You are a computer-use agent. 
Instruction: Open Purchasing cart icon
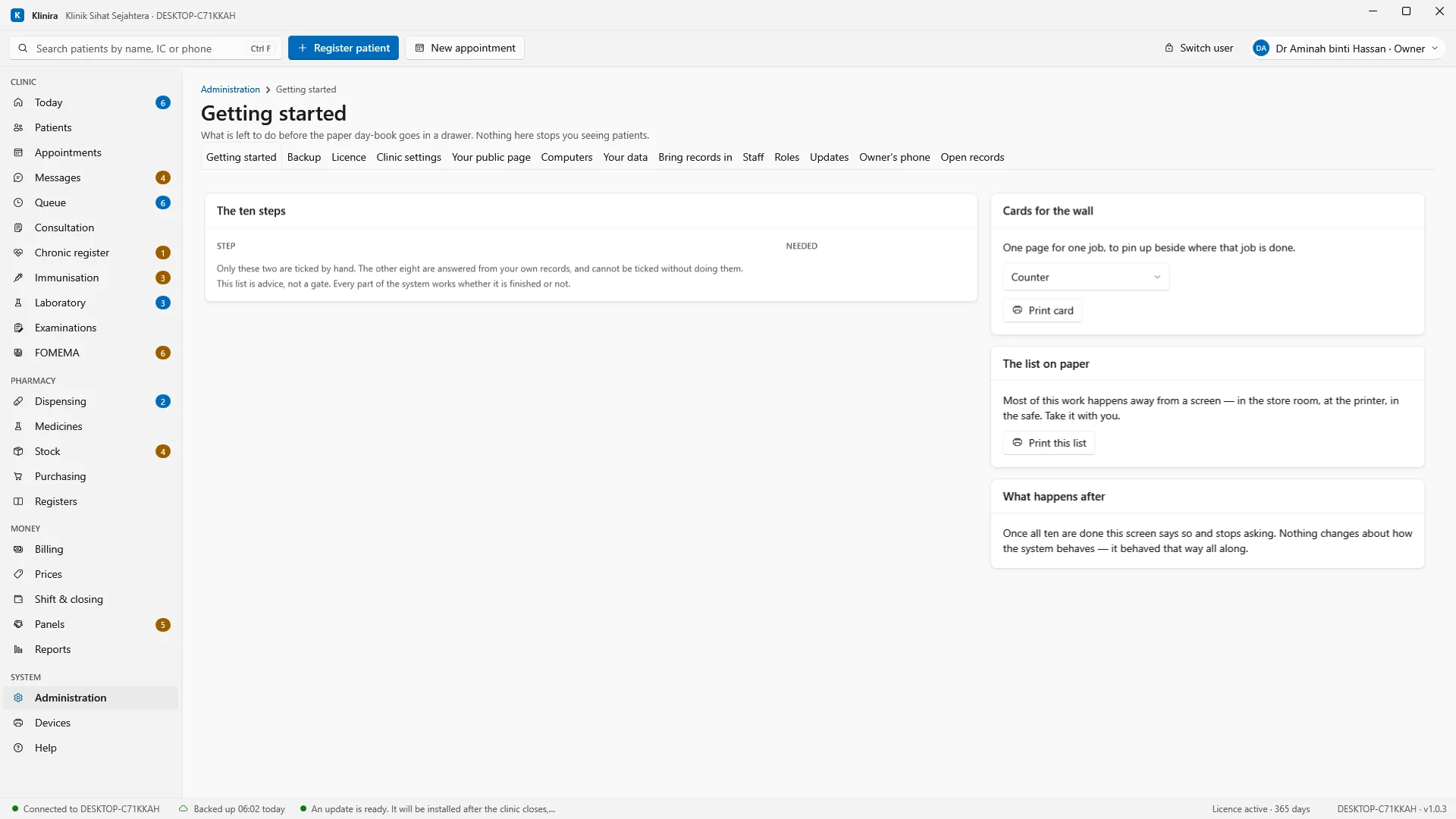18,476
